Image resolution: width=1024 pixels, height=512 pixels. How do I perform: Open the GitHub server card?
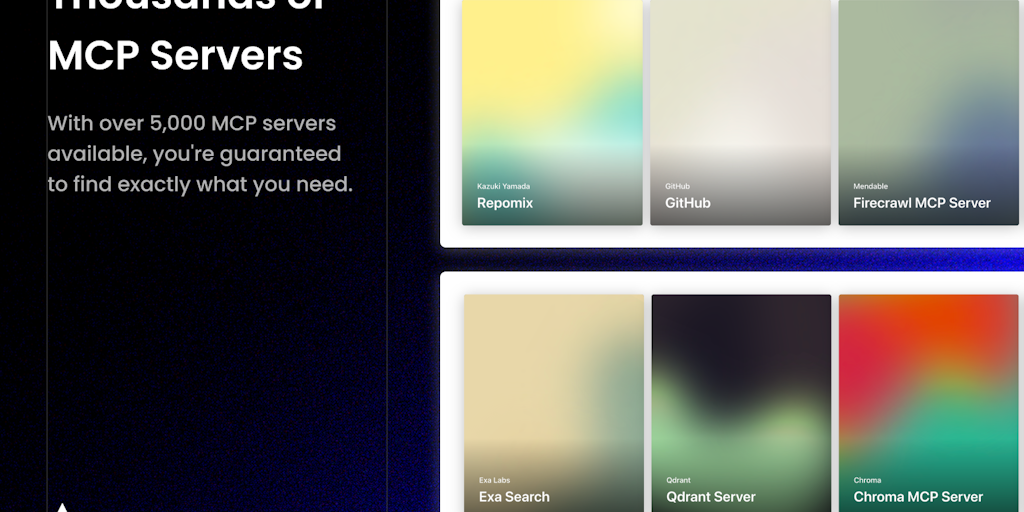coord(741,112)
